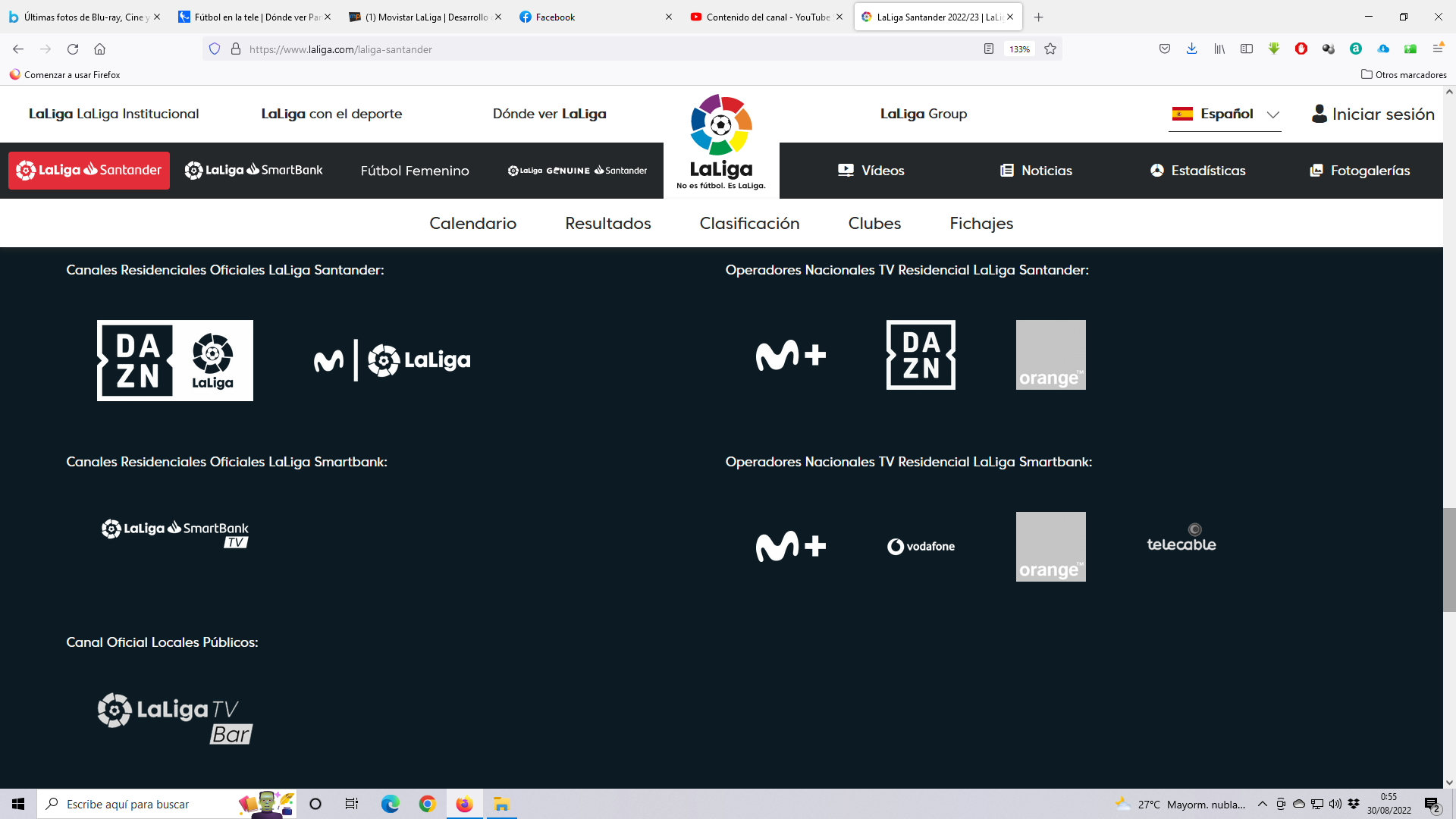Open File Explorer from the taskbar
1456x819 pixels.
coord(501,804)
